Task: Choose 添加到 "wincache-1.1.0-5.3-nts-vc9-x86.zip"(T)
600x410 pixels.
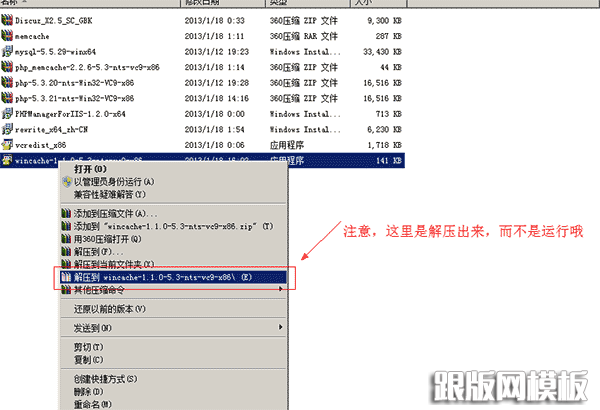Action: click(174, 226)
